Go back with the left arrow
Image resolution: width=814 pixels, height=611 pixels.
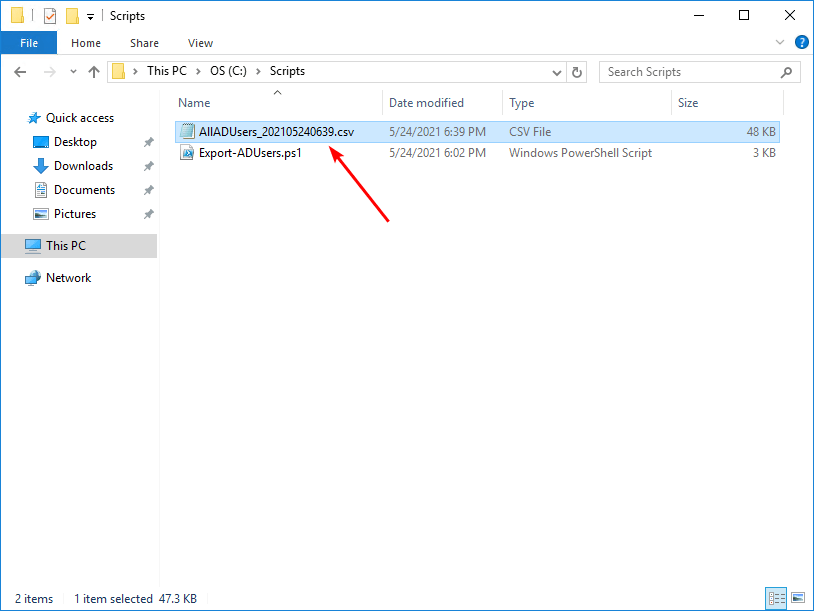(x=20, y=72)
